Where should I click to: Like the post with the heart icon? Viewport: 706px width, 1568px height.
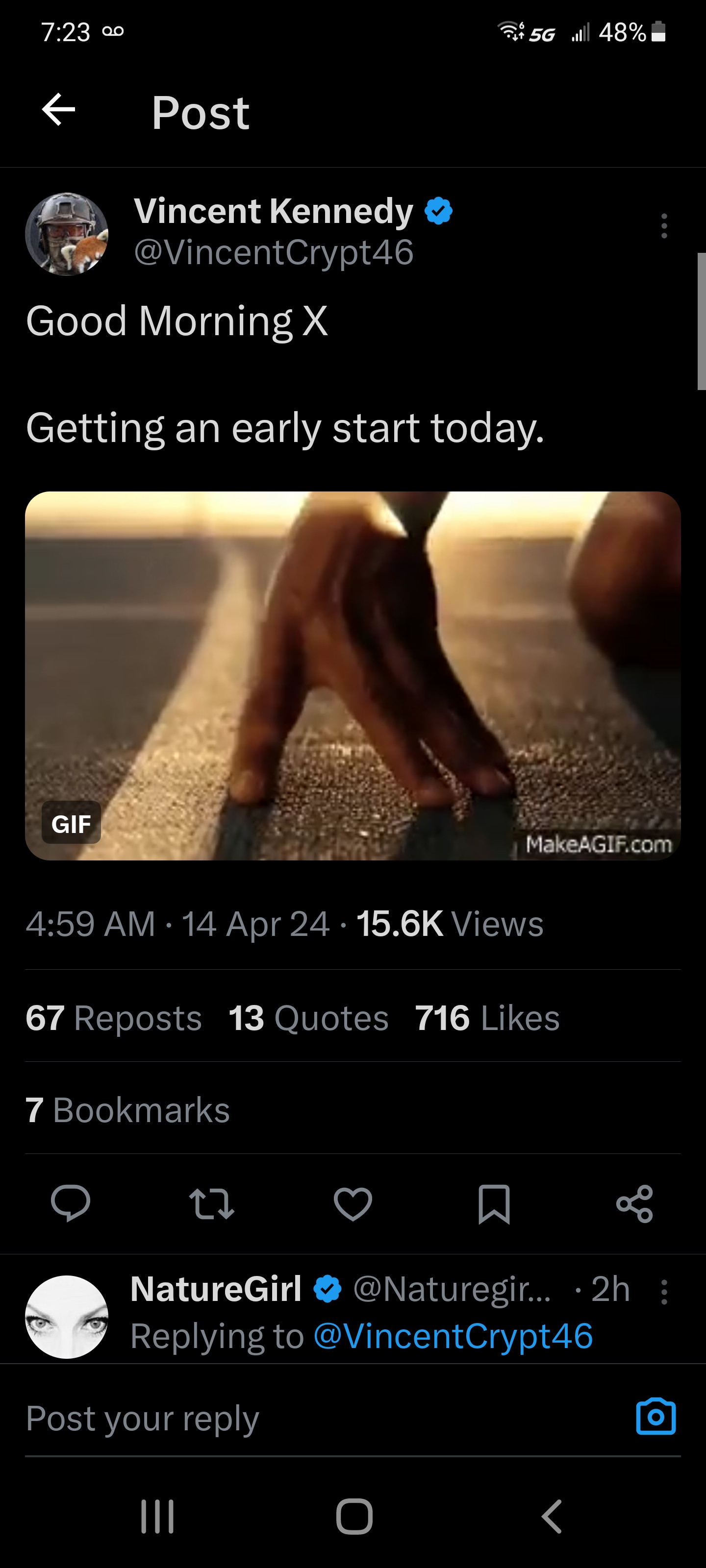[x=353, y=1203]
